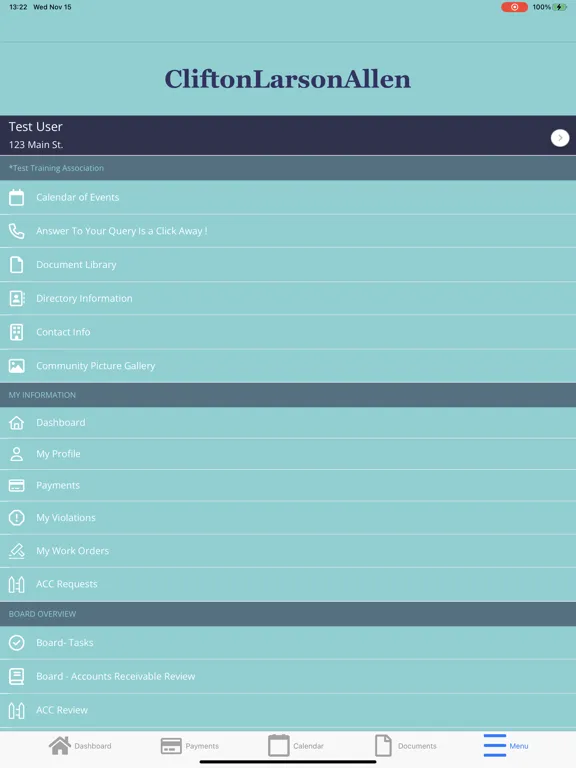The width and height of the screenshot is (576, 768).
Task: Click the house icon beside the Dashboard menu row
Action: pyautogui.click(x=17, y=423)
